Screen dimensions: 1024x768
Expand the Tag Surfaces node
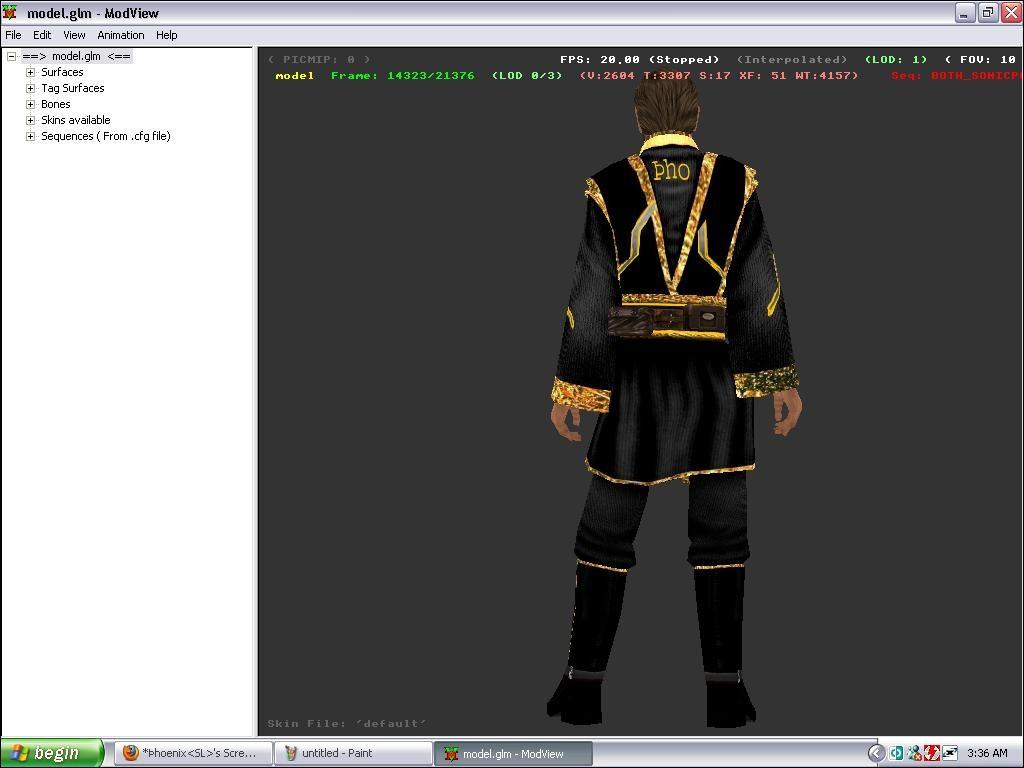pyautogui.click(x=31, y=88)
